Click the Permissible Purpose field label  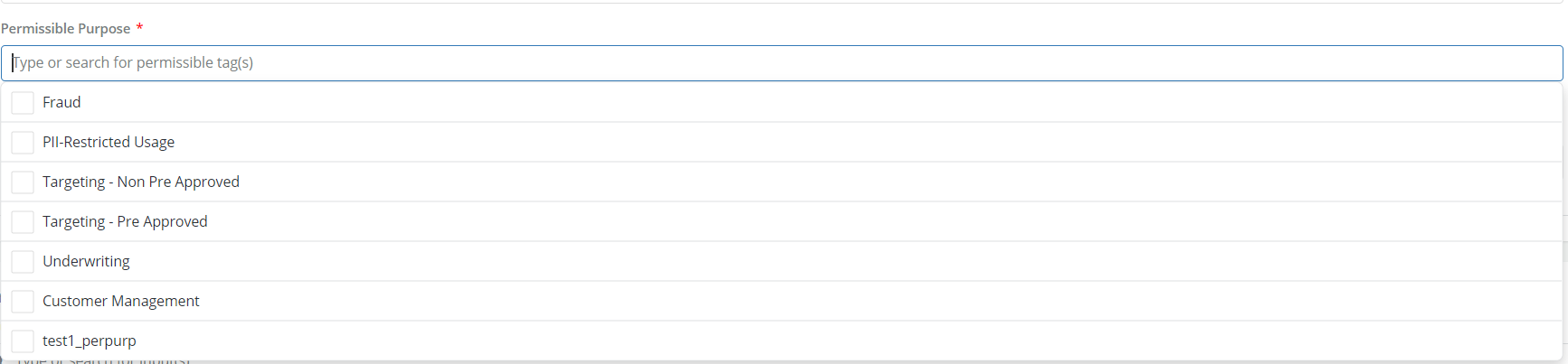coord(66,29)
